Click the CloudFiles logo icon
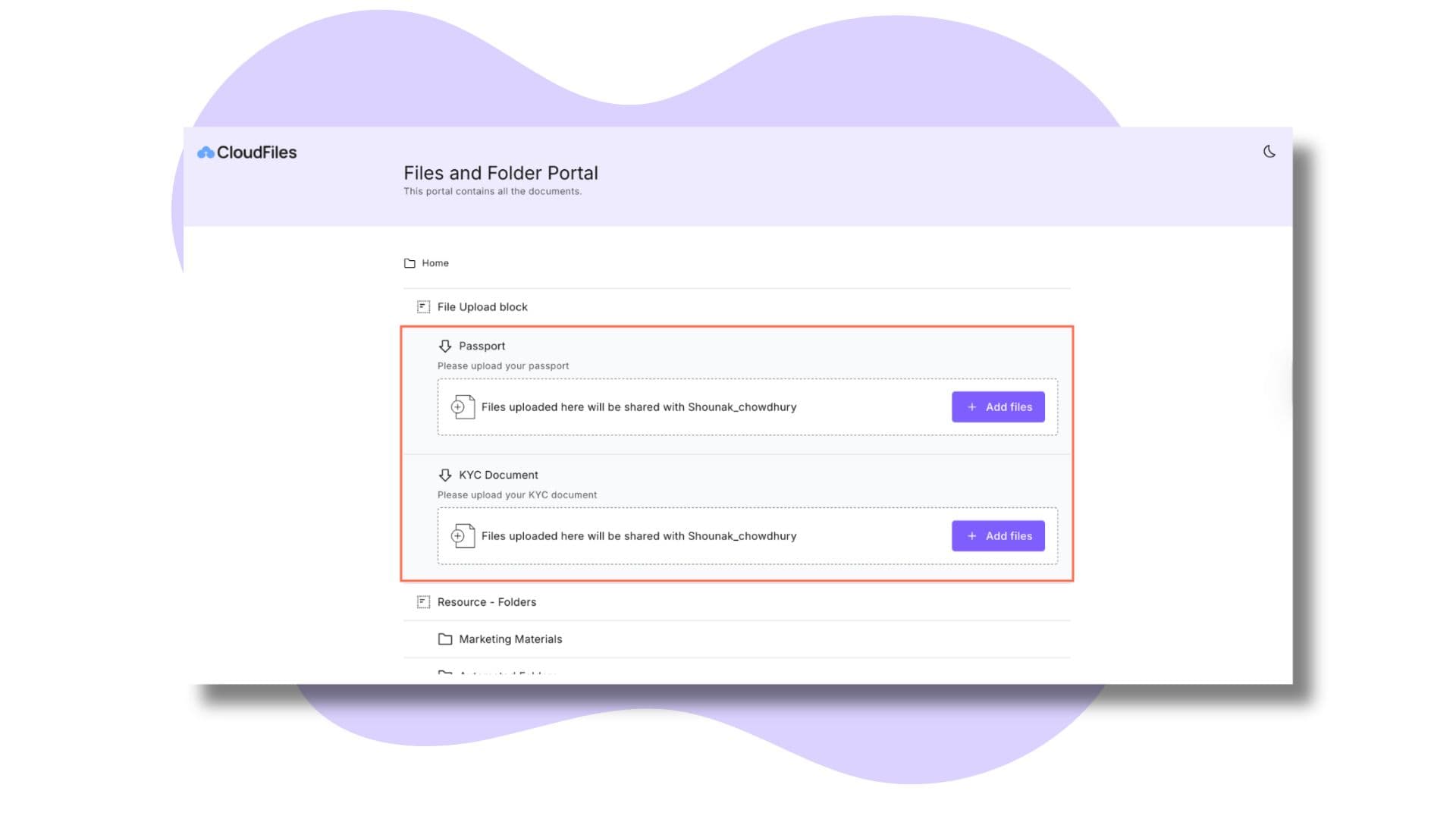This screenshot has height=819, width=1456. pos(205,152)
